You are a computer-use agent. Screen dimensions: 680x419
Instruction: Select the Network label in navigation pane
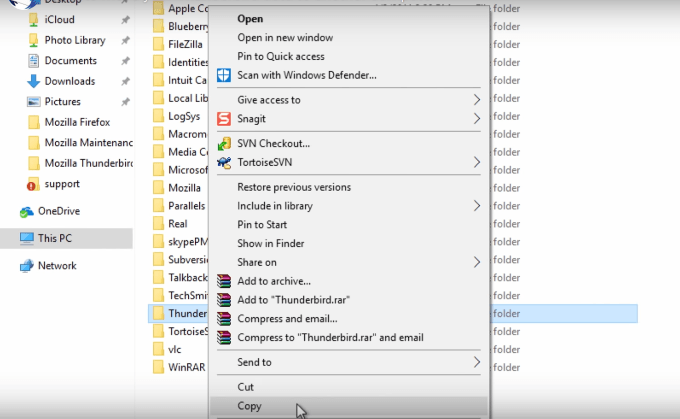[x=57, y=265]
